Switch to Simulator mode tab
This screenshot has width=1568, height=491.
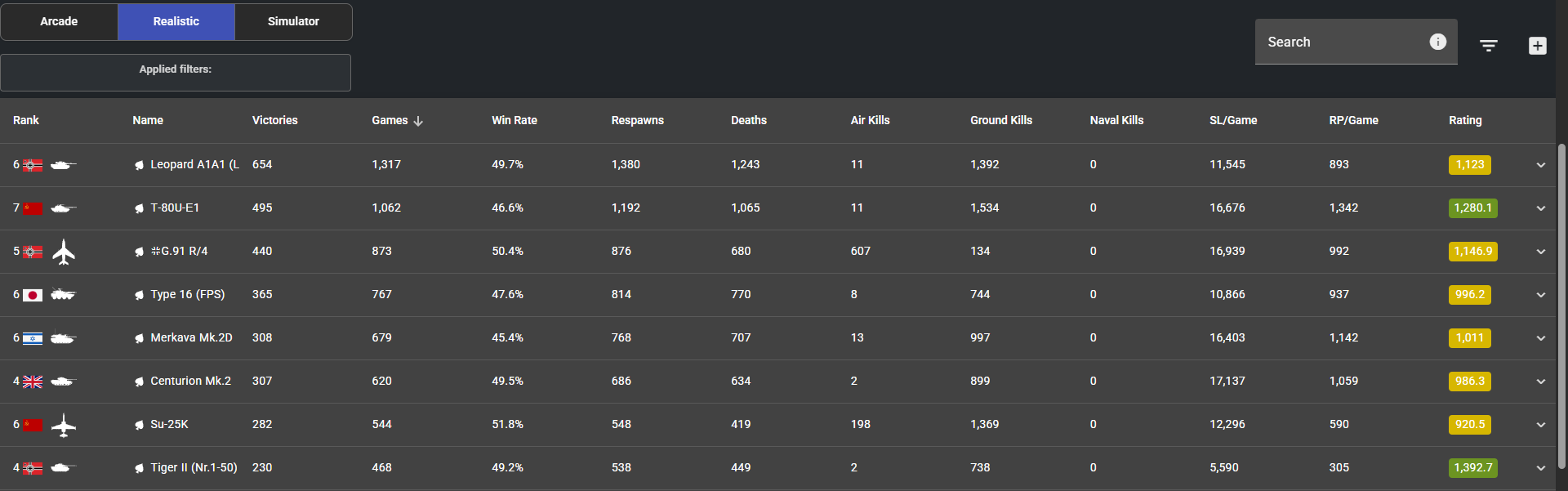[293, 21]
